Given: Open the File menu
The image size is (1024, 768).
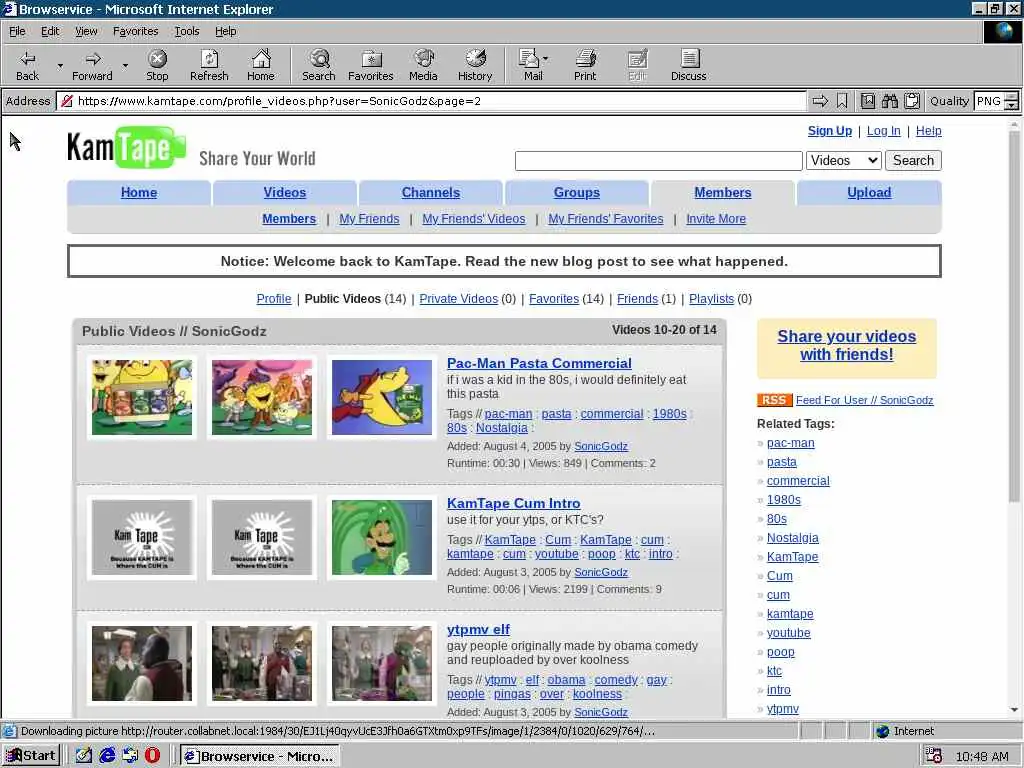Looking at the screenshot, I should (x=17, y=31).
